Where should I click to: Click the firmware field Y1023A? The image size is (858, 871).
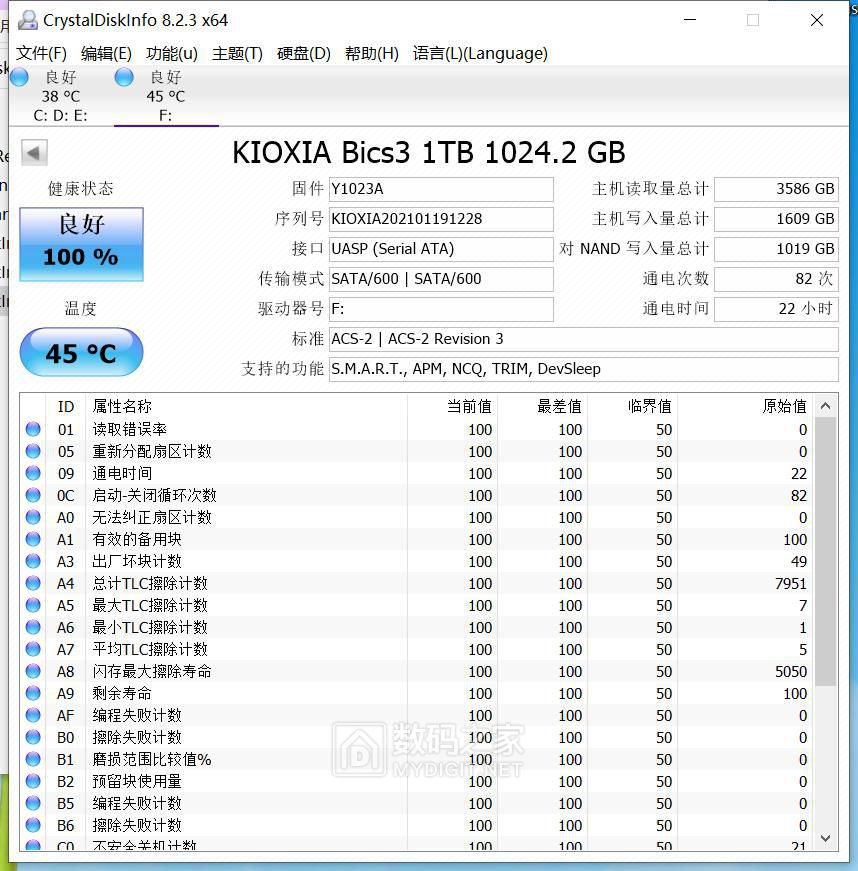point(441,189)
